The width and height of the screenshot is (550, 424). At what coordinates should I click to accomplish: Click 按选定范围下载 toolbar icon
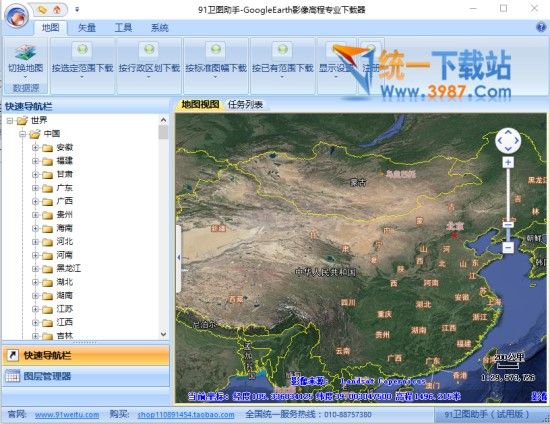point(82,49)
